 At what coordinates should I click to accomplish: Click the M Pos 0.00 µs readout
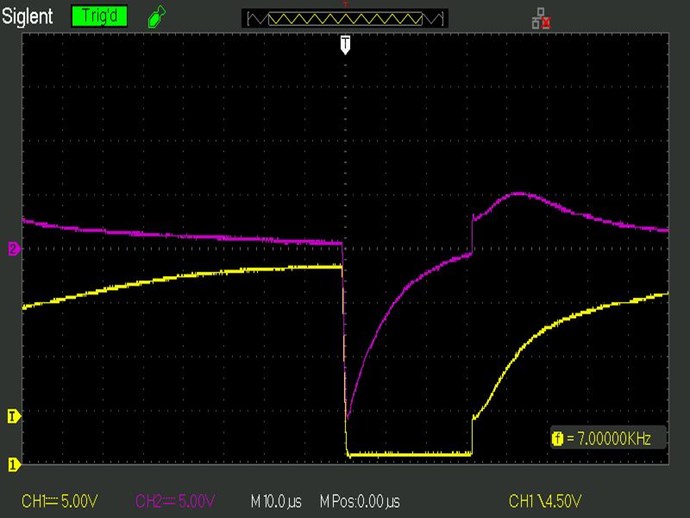pyautogui.click(x=360, y=499)
